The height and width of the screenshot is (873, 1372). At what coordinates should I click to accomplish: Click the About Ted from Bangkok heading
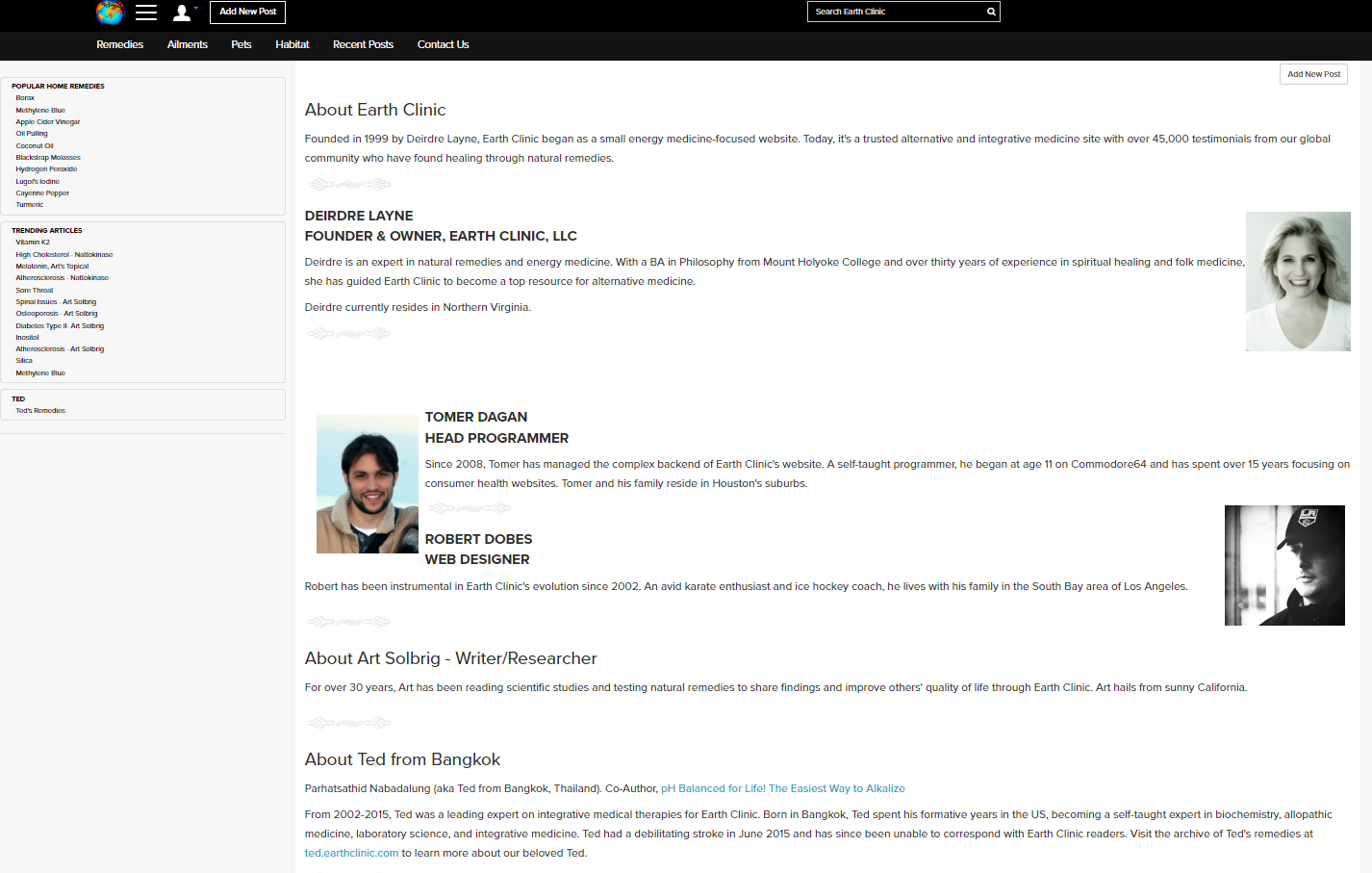(403, 759)
